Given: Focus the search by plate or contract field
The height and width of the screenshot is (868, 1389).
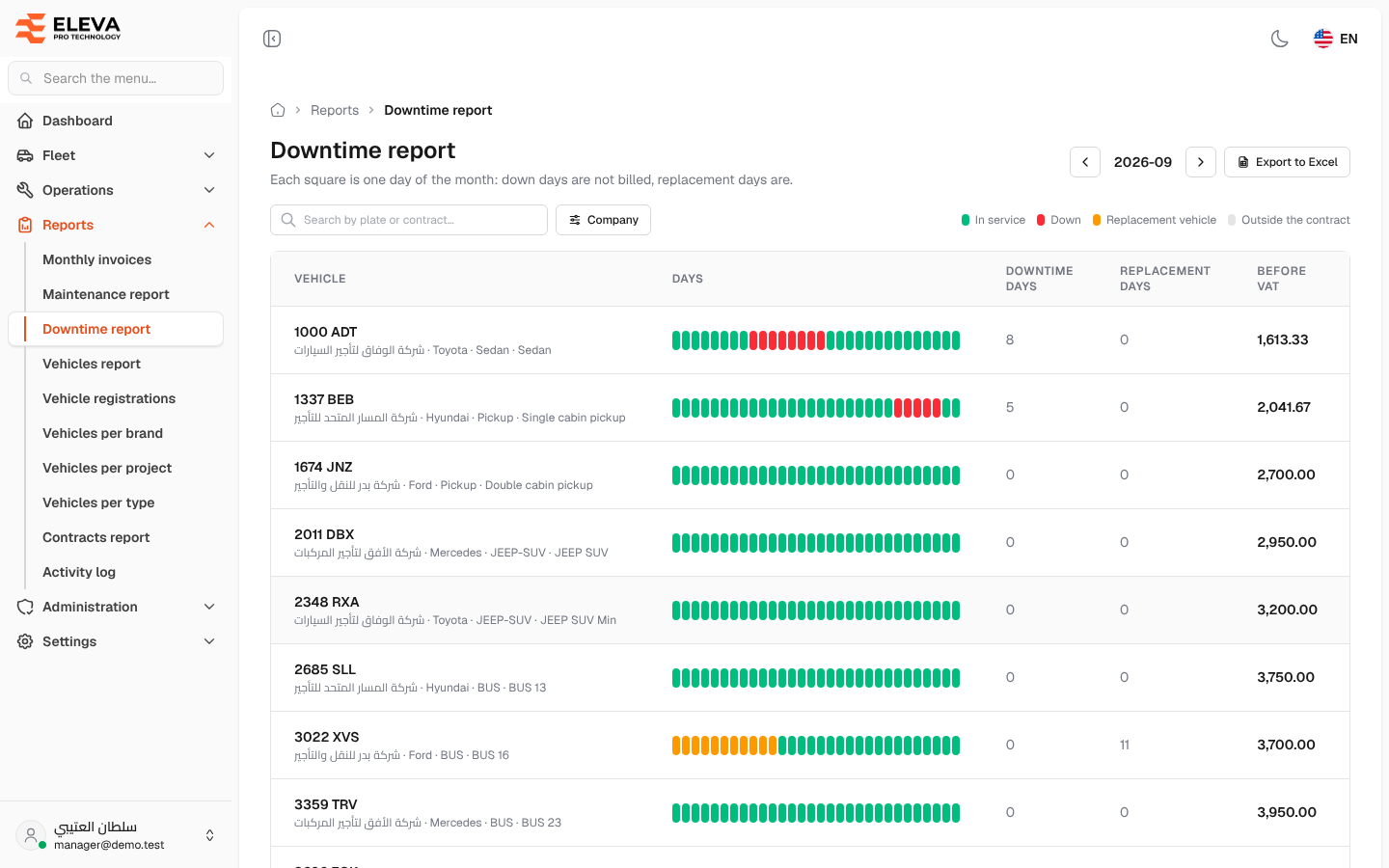Looking at the screenshot, I should (x=409, y=220).
